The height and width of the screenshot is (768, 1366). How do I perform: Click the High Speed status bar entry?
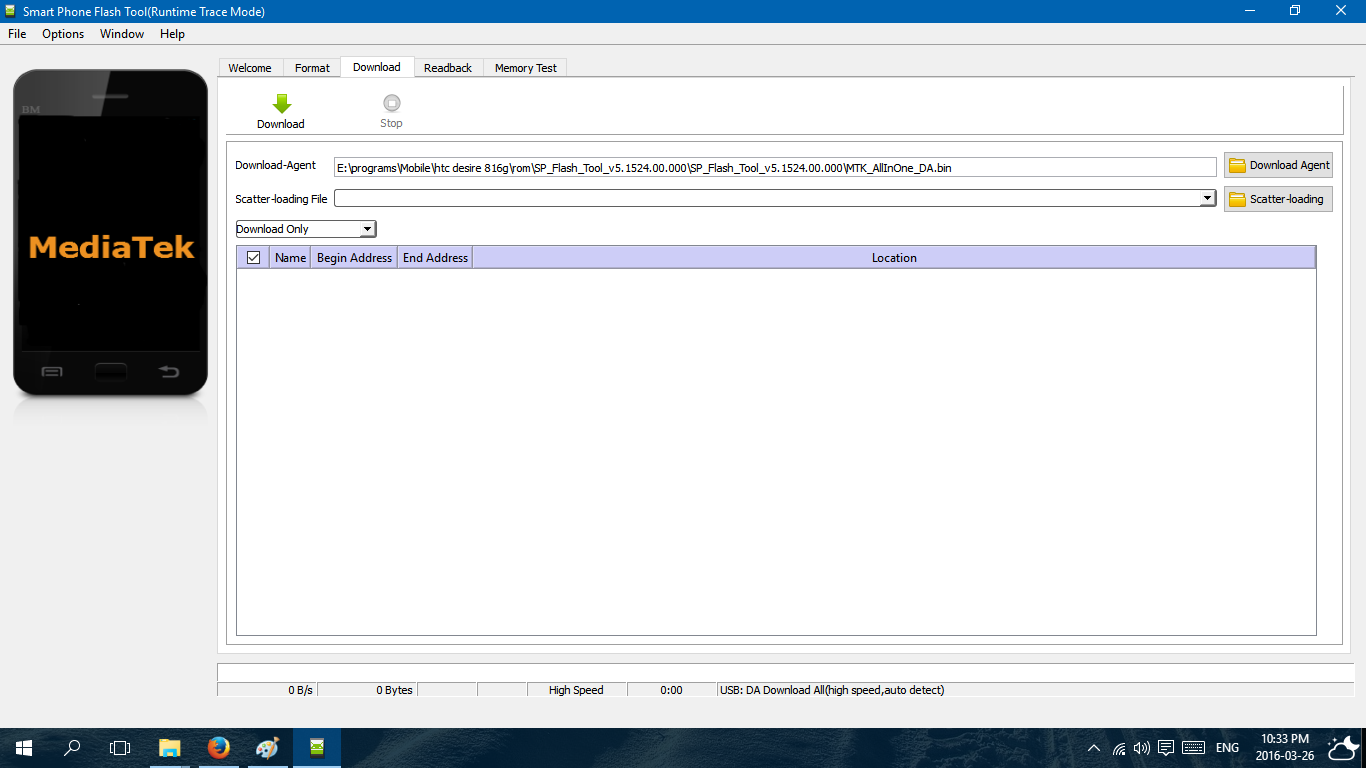point(576,690)
